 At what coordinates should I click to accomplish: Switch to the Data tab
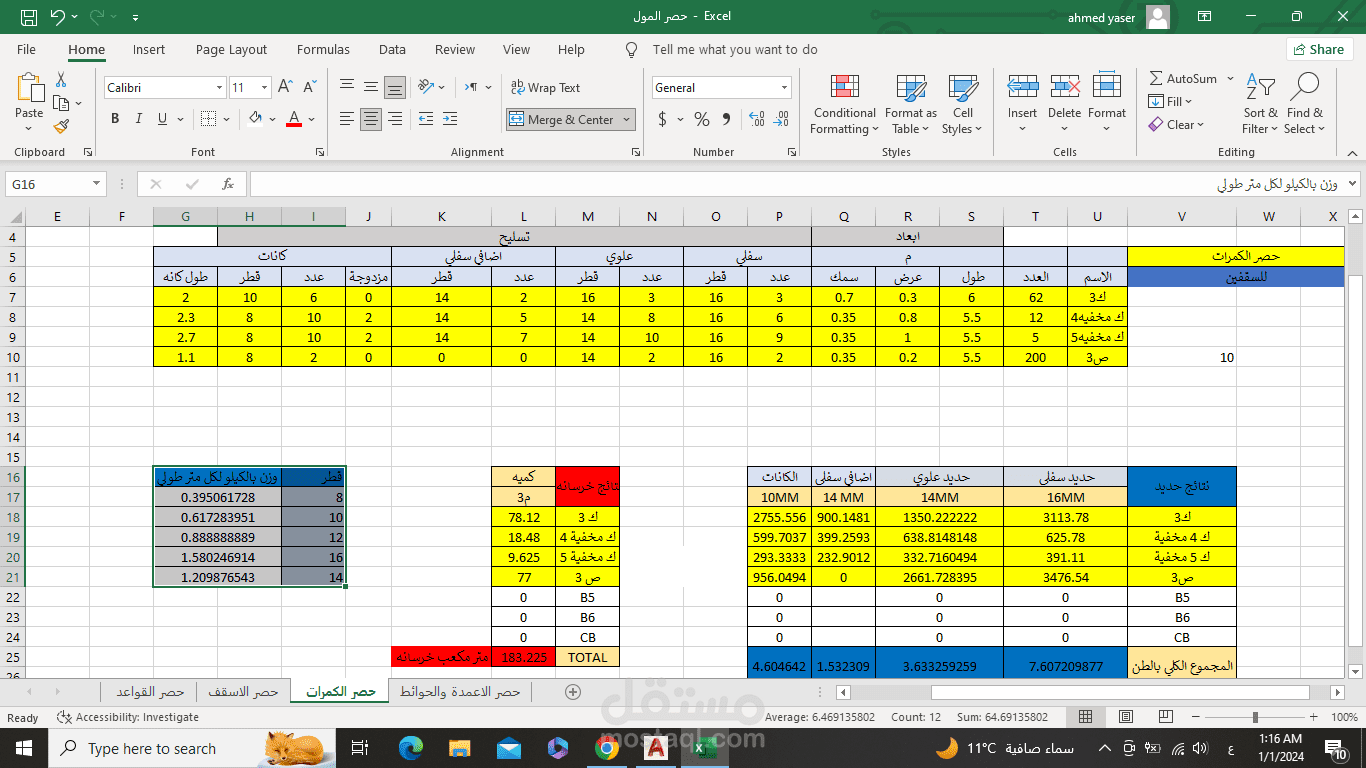pyautogui.click(x=392, y=49)
